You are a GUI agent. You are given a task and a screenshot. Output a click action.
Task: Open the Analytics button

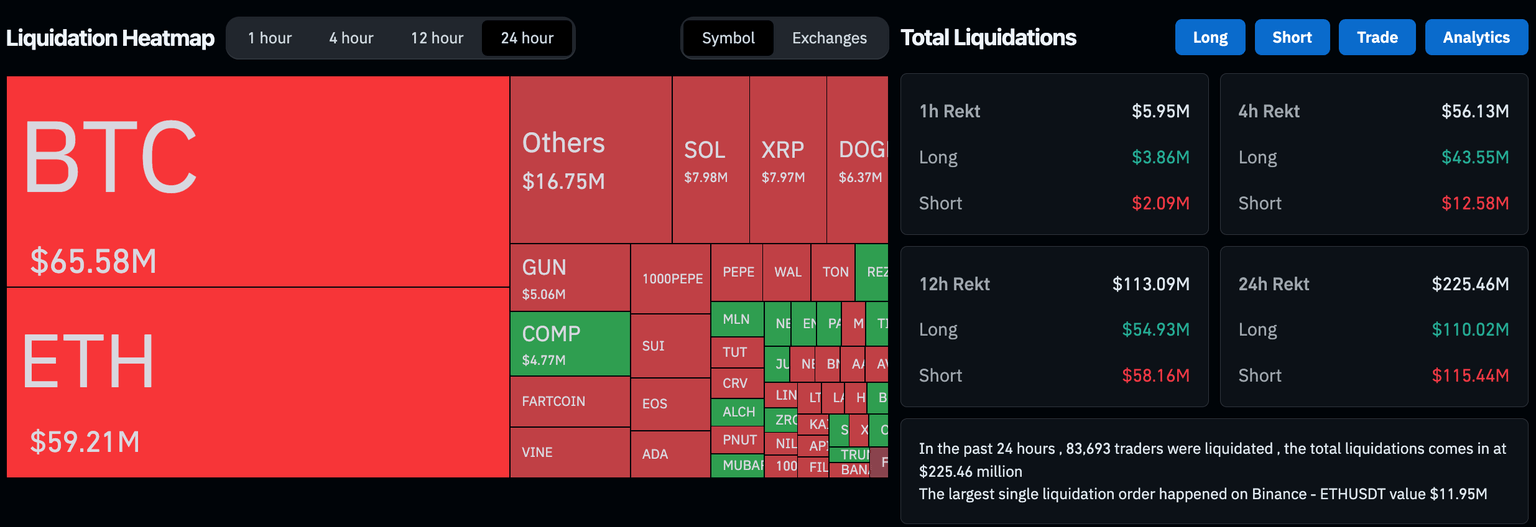tap(1476, 37)
